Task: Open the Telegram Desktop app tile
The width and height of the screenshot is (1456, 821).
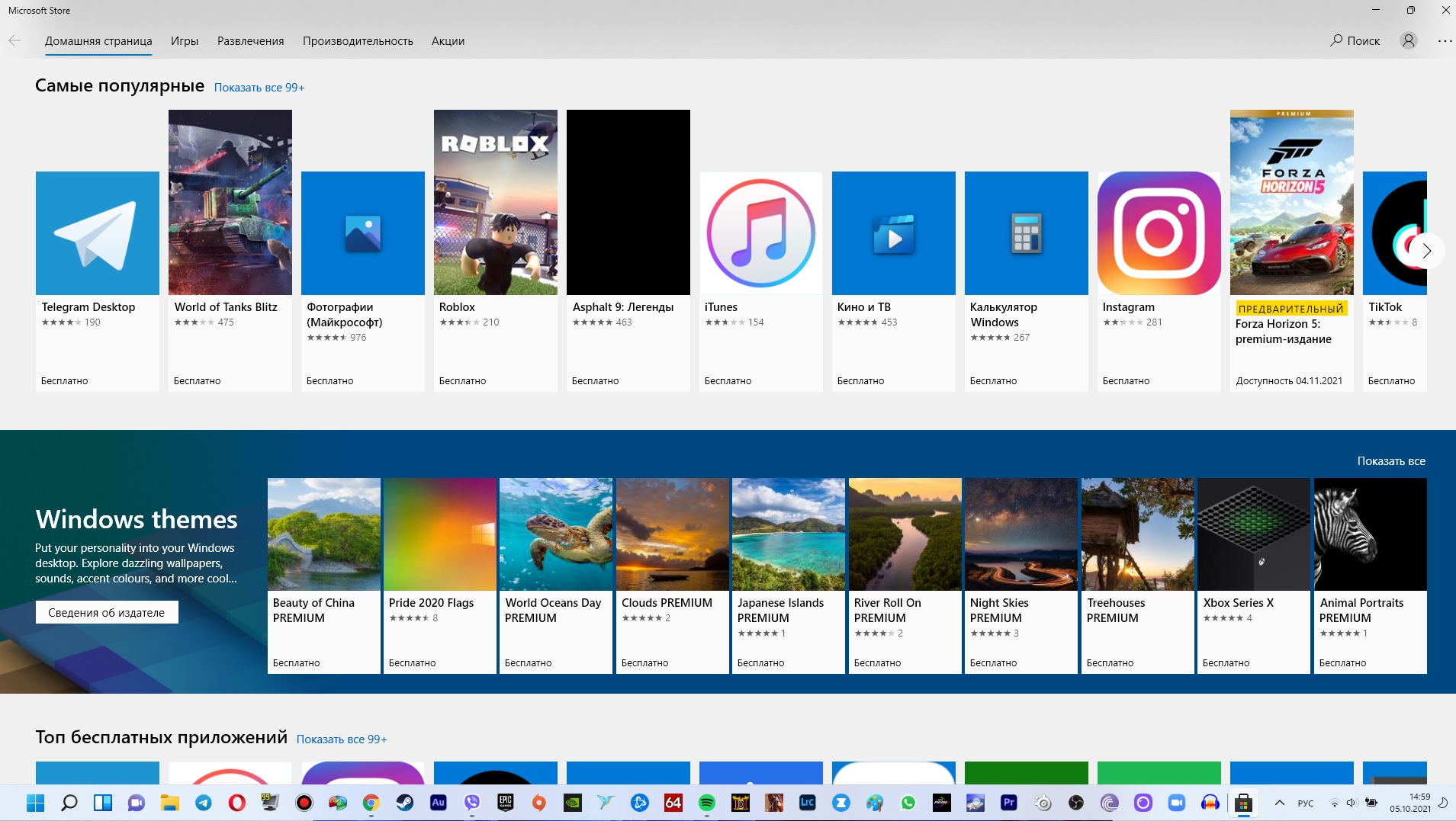Action: tap(98, 233)
